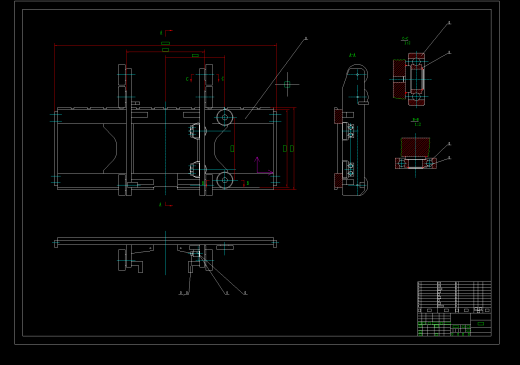
Task: Select the magenta UCS axis icon
Action: (x=264, y=166)
